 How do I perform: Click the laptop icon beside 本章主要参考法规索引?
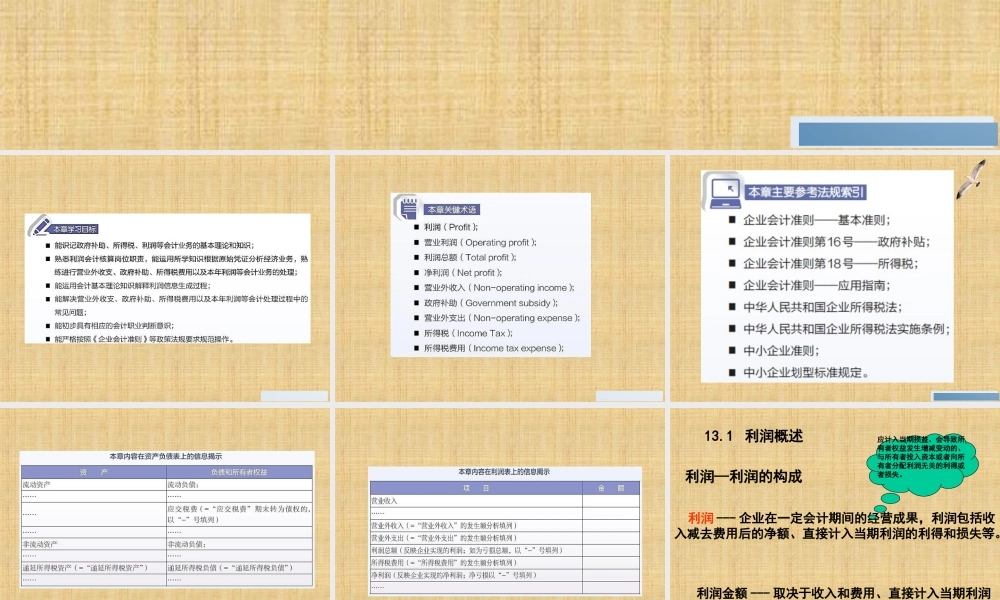(724, 188)
